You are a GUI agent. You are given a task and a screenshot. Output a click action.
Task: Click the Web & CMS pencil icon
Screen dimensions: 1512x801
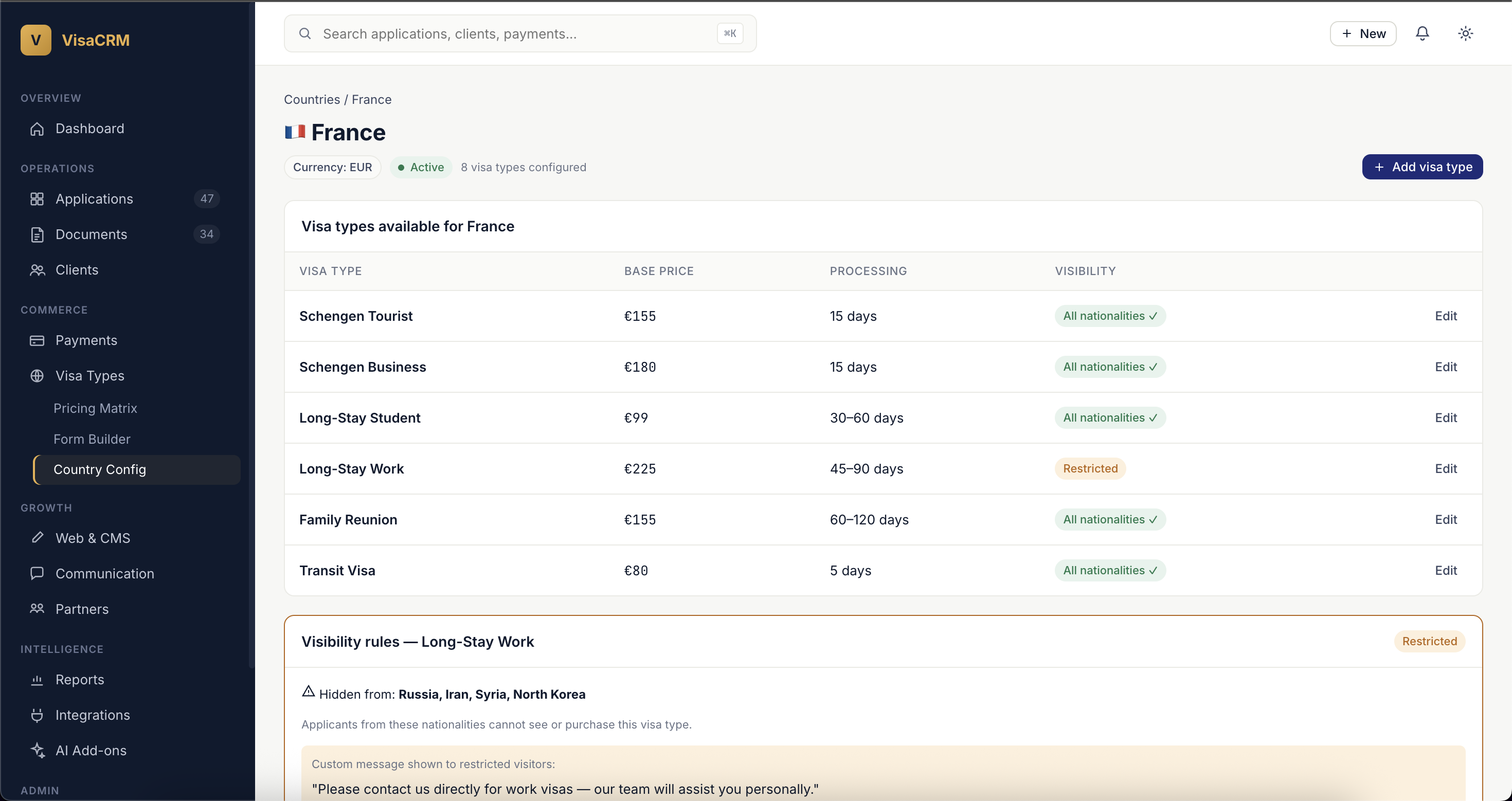point(37,538)
